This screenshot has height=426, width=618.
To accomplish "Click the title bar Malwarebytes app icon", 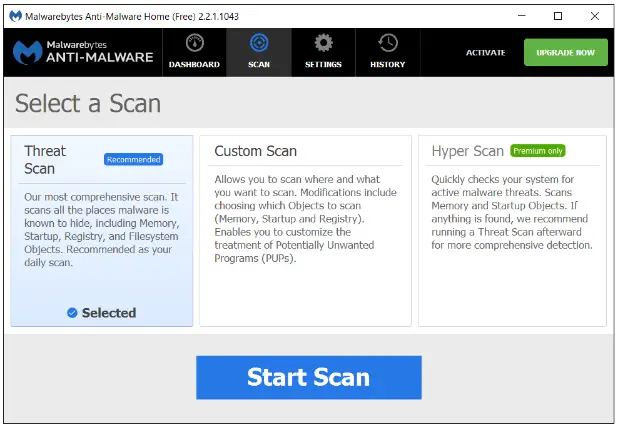I will (x=15, y=16).
